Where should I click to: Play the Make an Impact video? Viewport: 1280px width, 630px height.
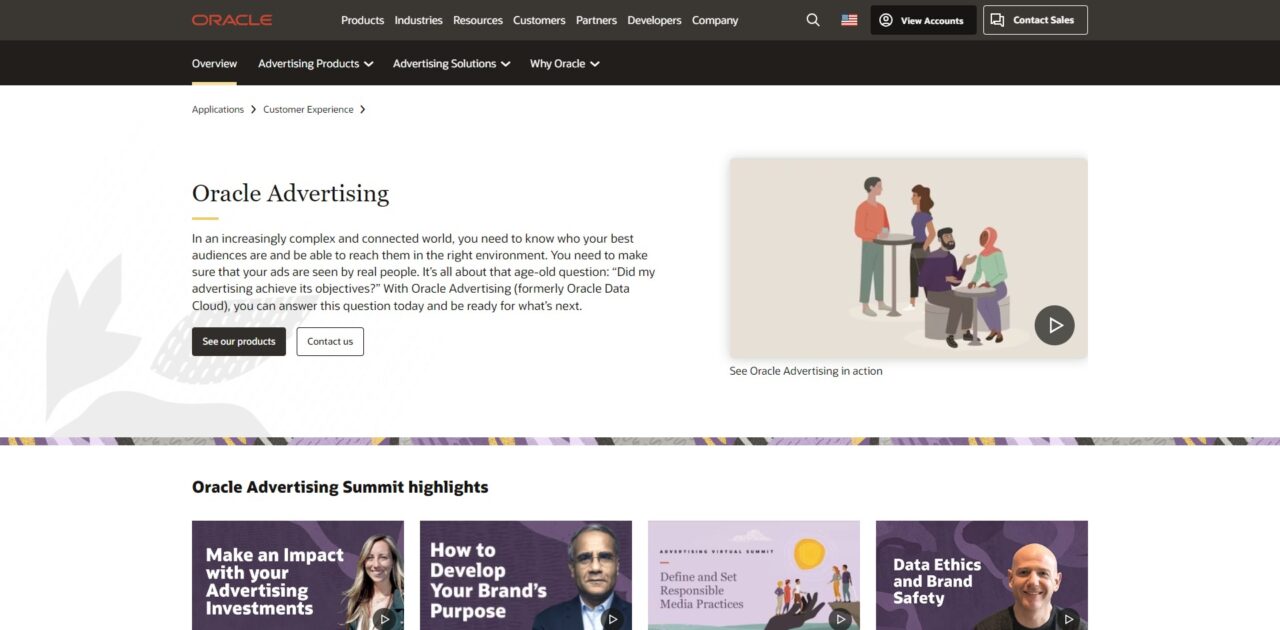click(x=384, y=619)
